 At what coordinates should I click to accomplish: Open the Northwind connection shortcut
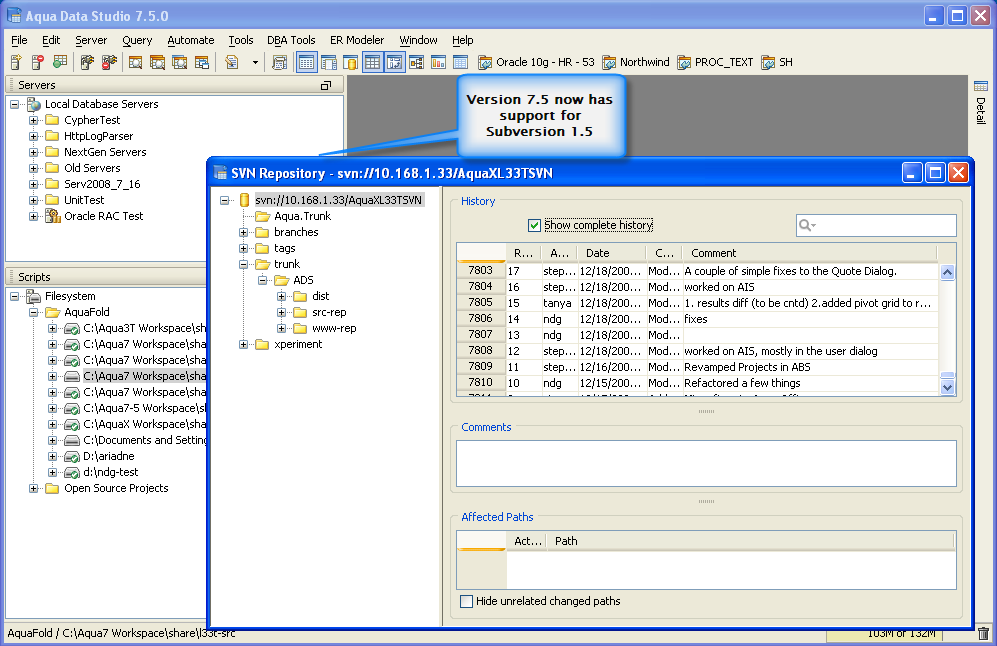point(636,62)
